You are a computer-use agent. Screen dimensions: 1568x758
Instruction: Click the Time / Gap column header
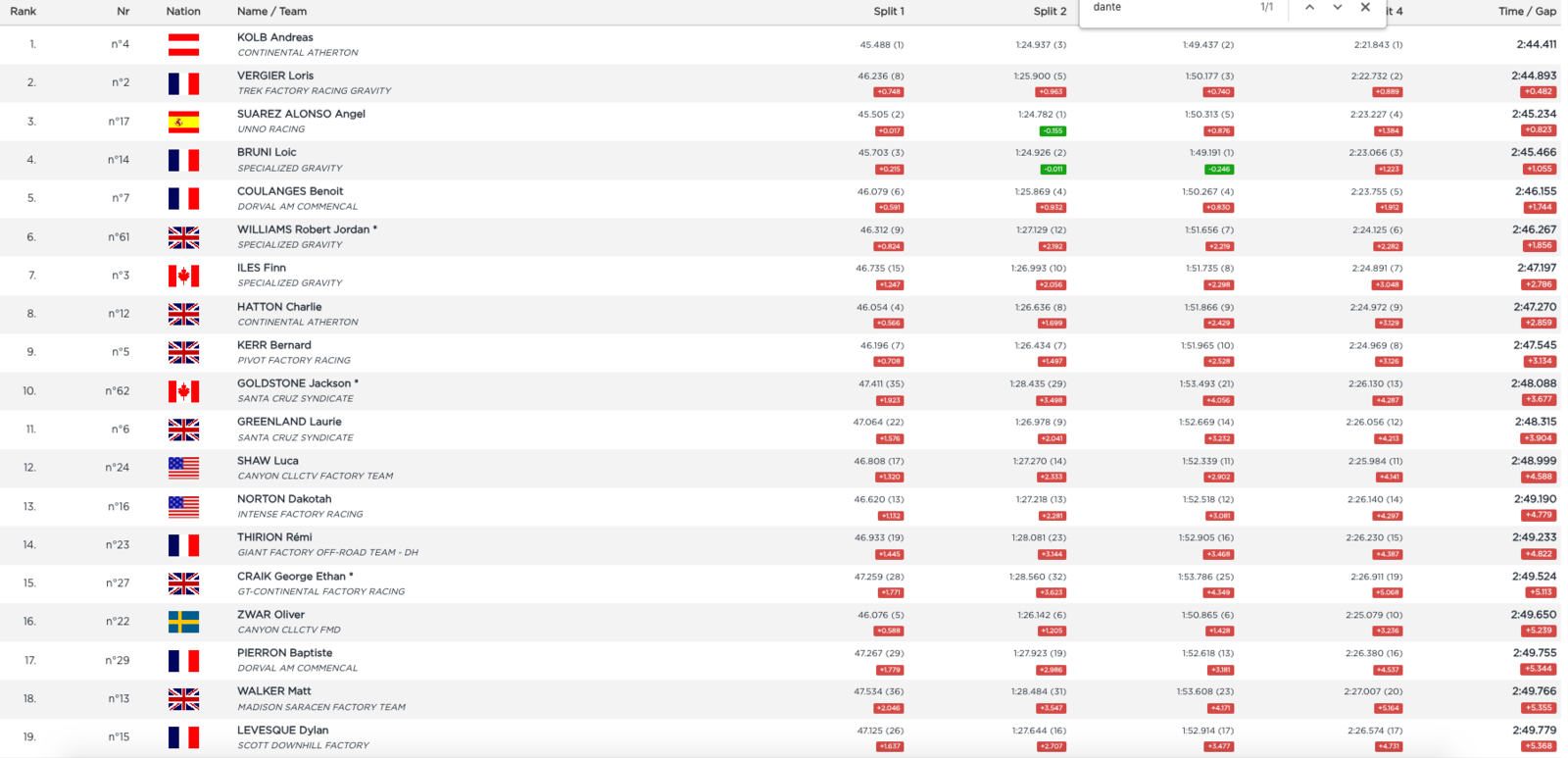pyautogui.click(x=1527, y=12)
